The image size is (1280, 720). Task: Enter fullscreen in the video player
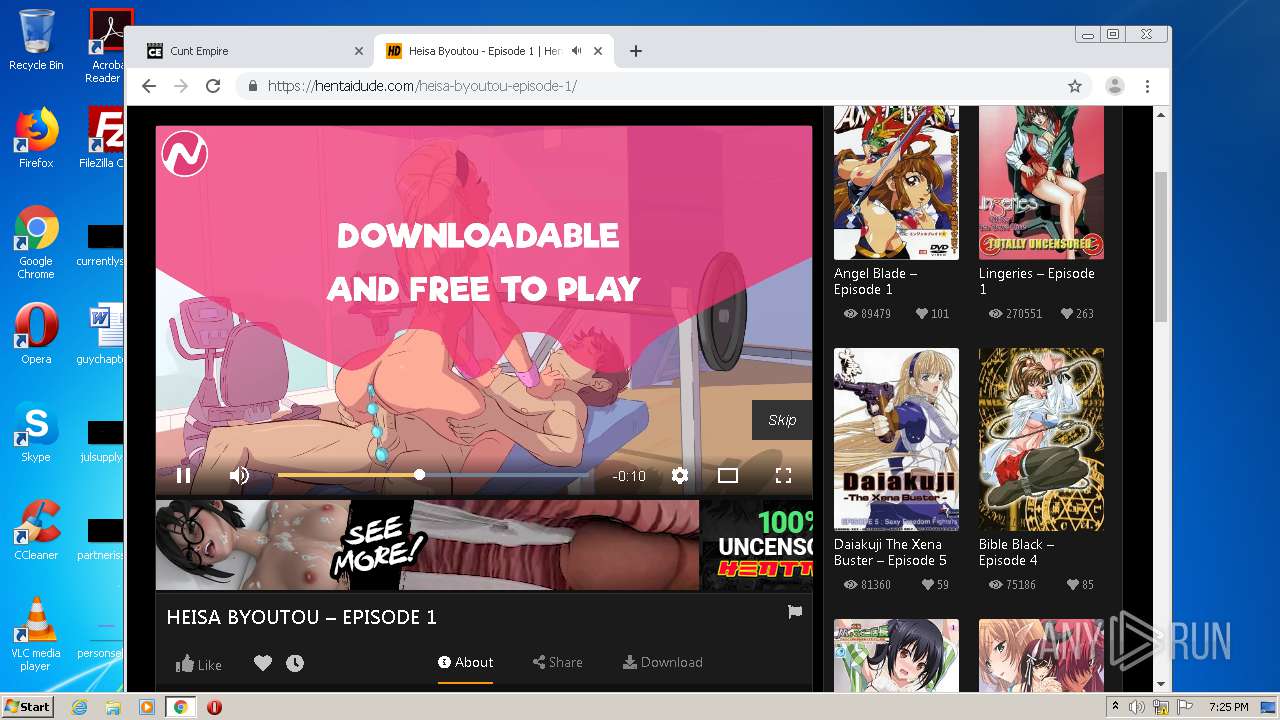(x=783, y=476)
